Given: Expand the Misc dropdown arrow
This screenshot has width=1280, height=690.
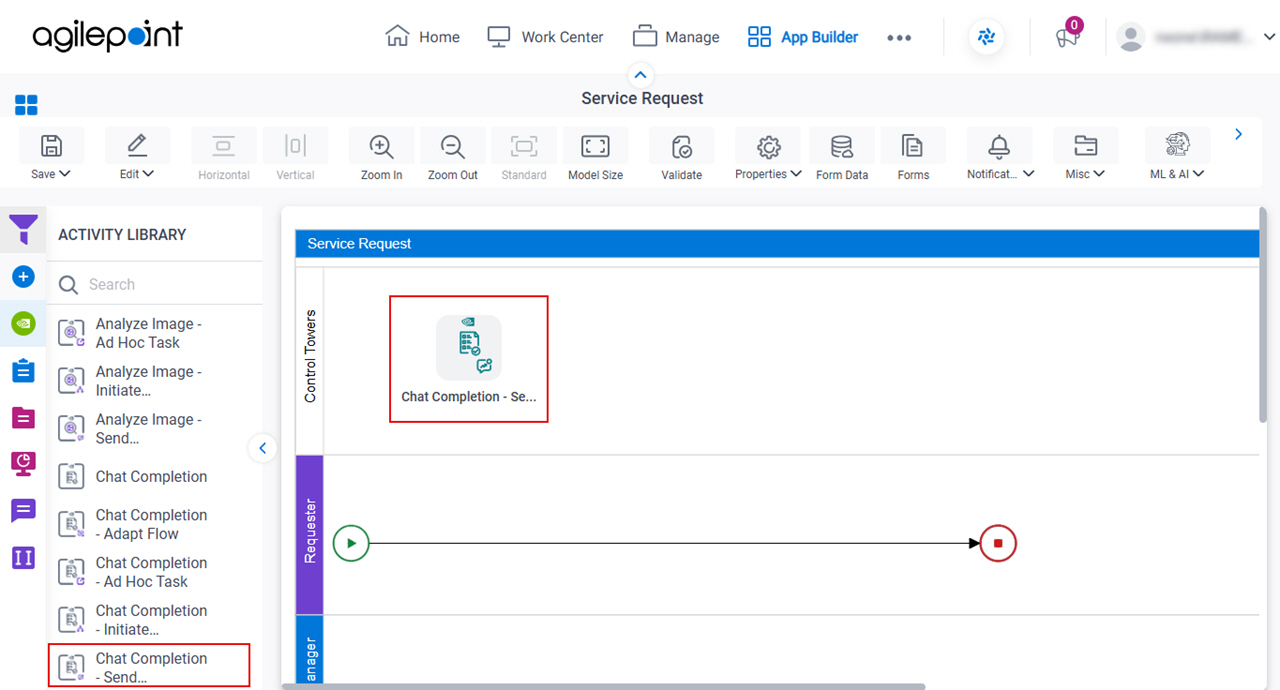Looking at the screenshot, I should click(1099, 174).
